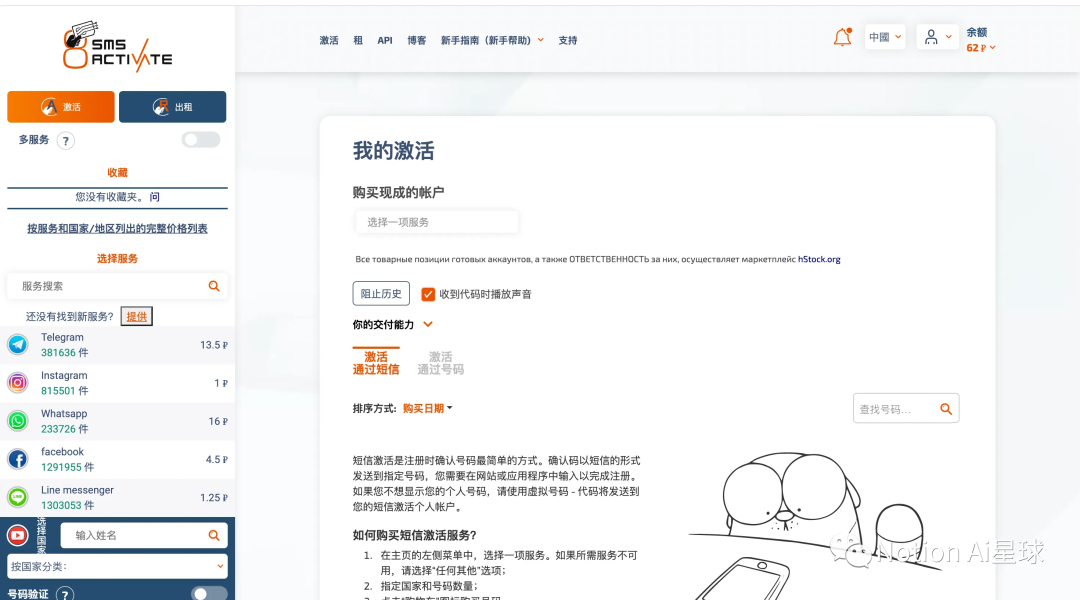This screenshot has width=1080, height=600.
Task: Click the Telegram service icon
Action: [18, 344]
